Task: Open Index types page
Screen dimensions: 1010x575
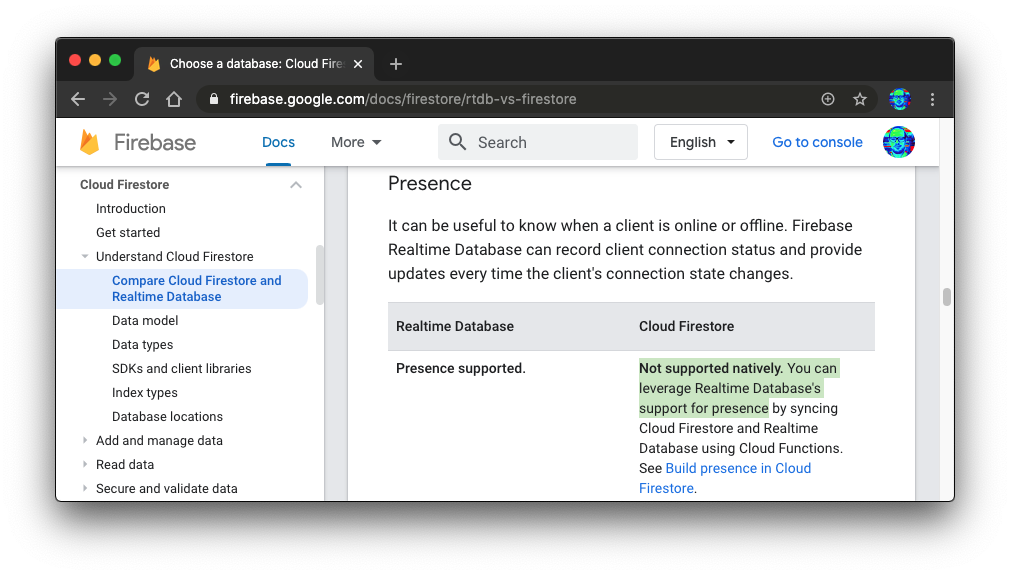Action: (x=144, y=393)
